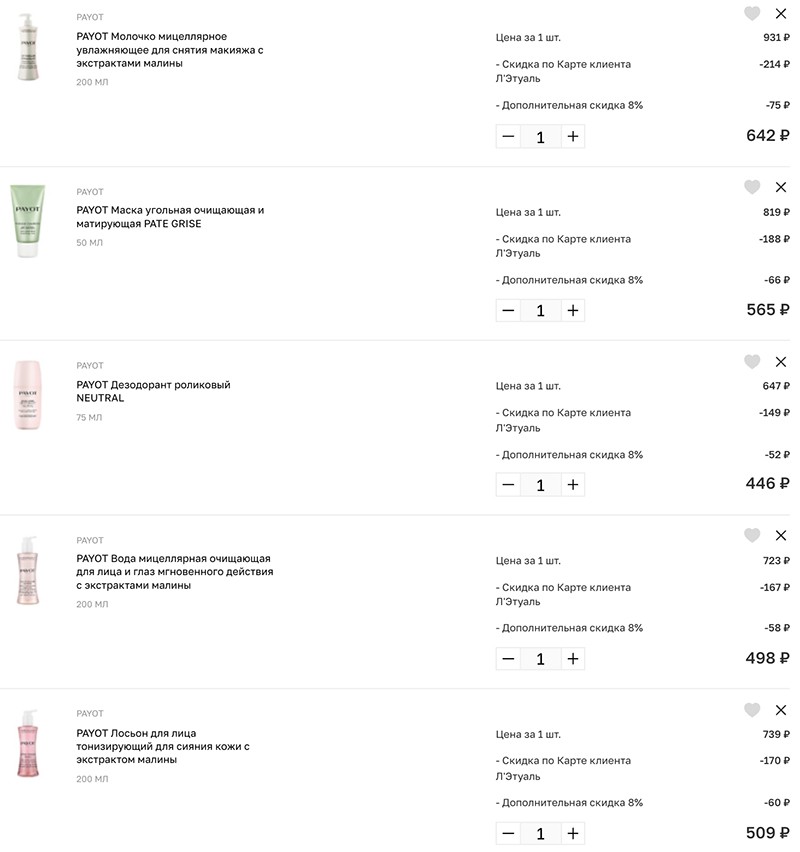Screen dimensions: 800x852
Task: Reduce micellar cleansing water quantity
Action: [x=508, y=659]
